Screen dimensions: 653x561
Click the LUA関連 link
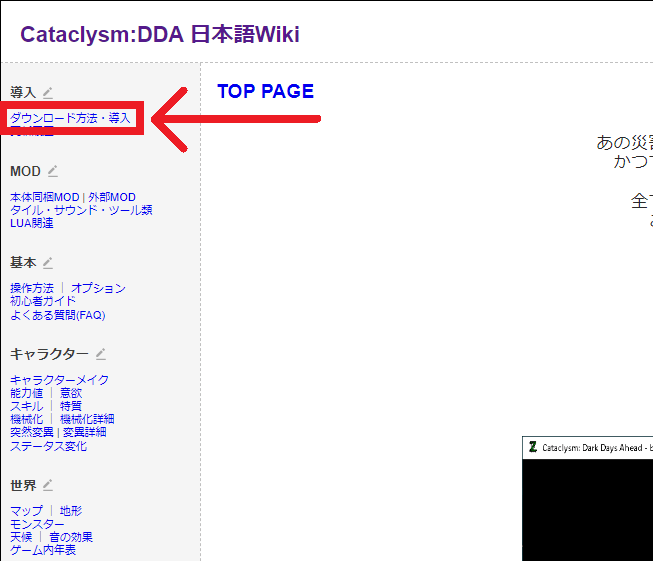point(32,223)
